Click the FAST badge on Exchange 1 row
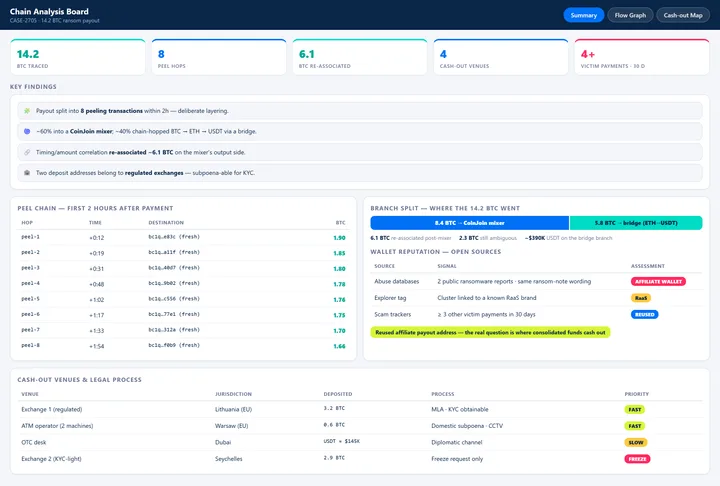The height and width of the screenshot is (486, 720). [x=634, y=409]
